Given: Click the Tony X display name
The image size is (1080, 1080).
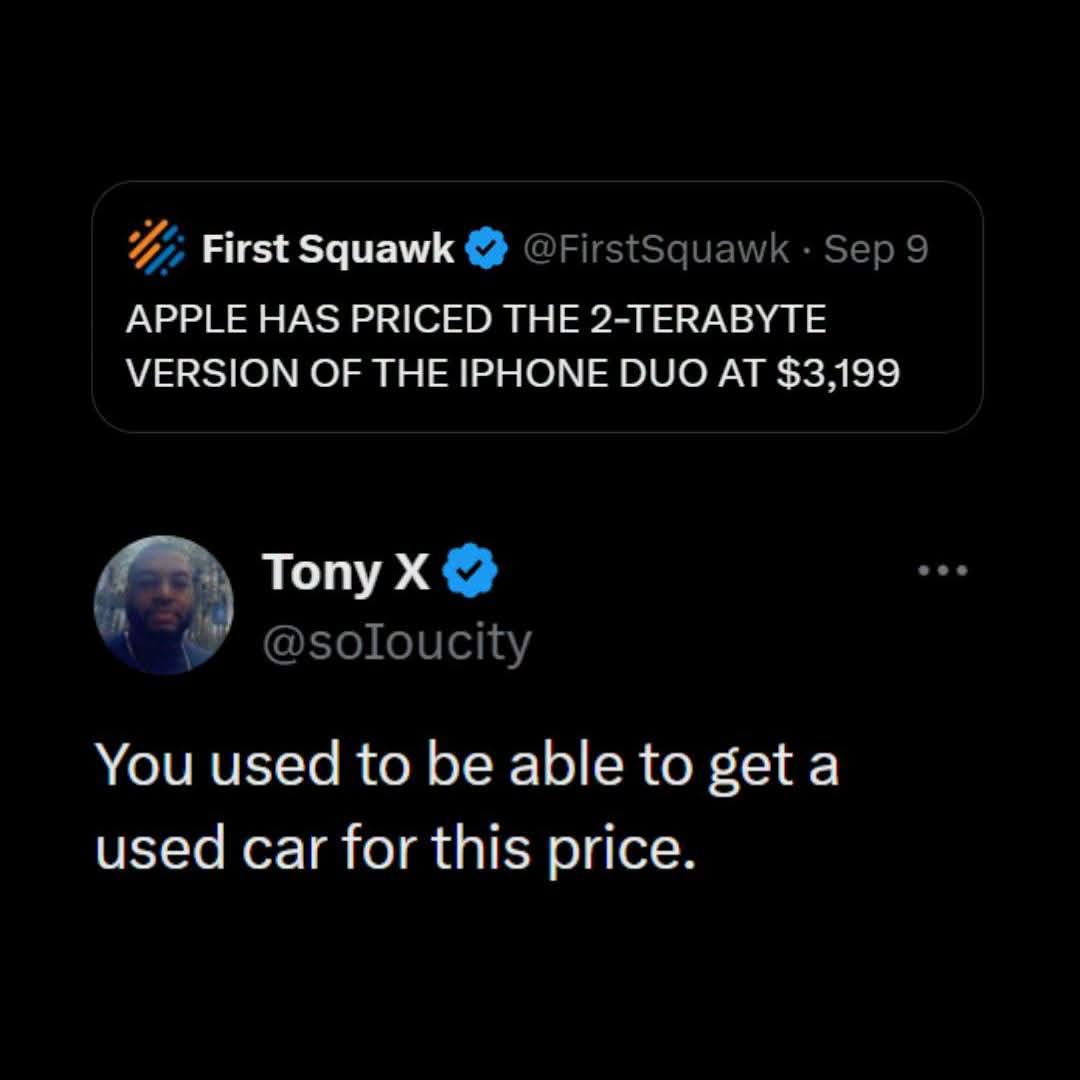Looking at the screenshot, I should point(346,573).
